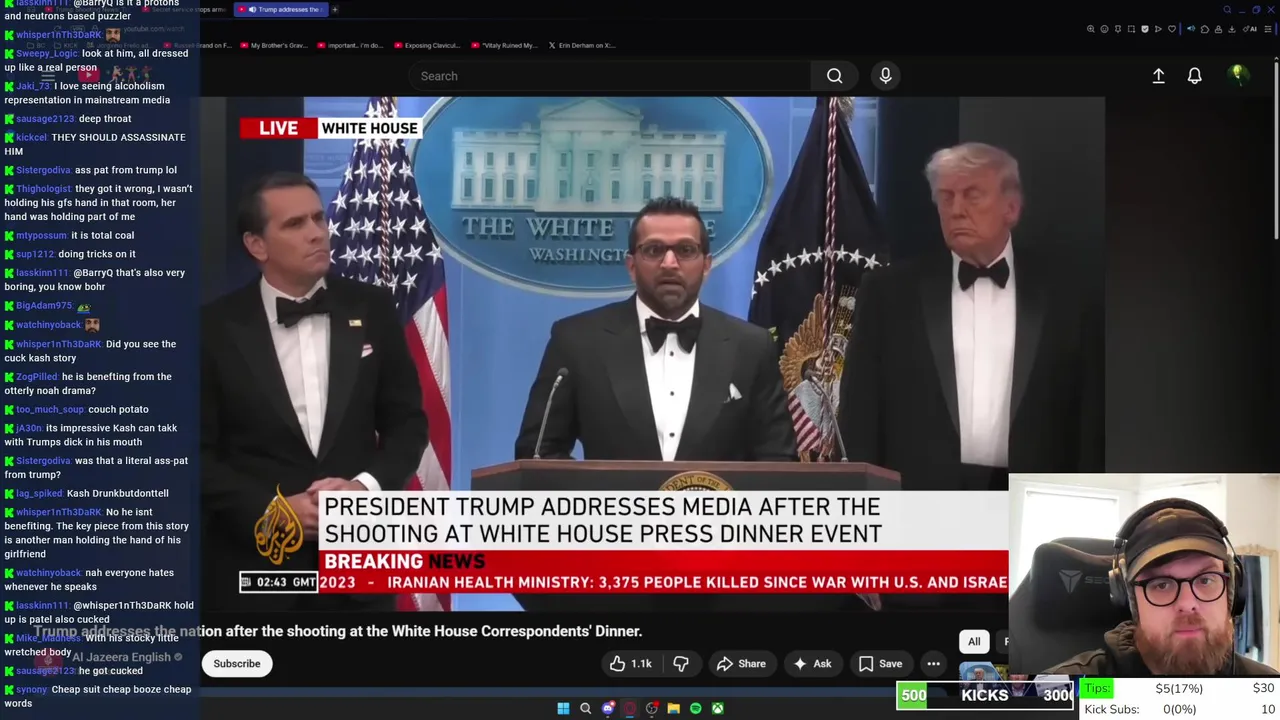The height and width of the screenshot is (720, 1280).
Task: Open the search tabs magnifier in title bar
Action: (1227, 10)
